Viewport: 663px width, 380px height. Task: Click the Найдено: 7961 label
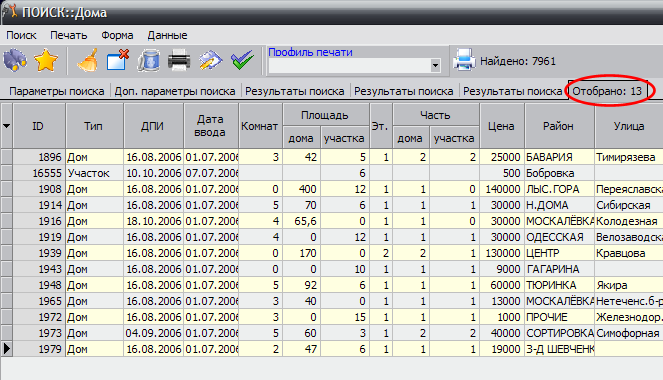point(518,61)
